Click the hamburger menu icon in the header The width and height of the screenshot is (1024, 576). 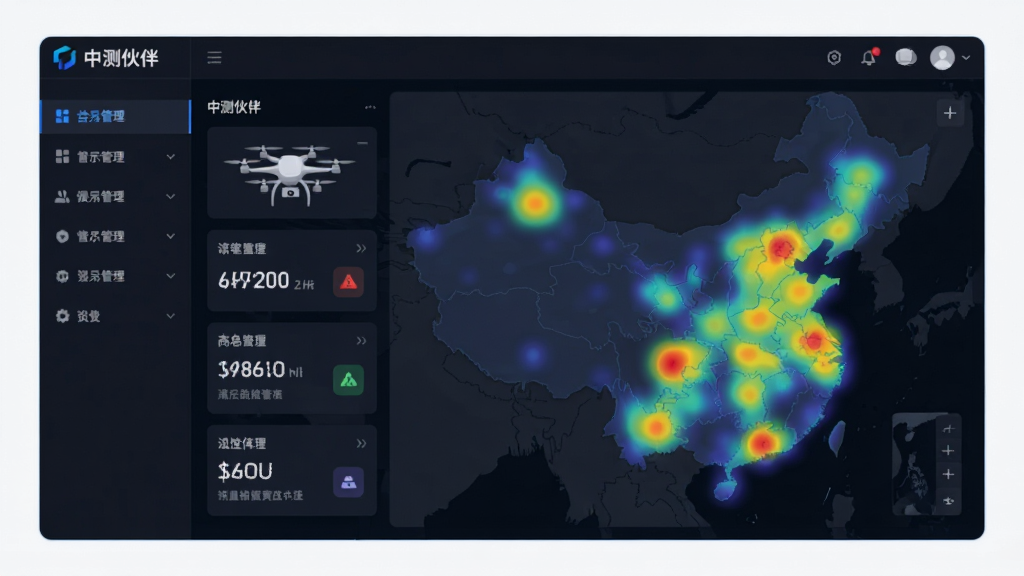click(214, 57)
